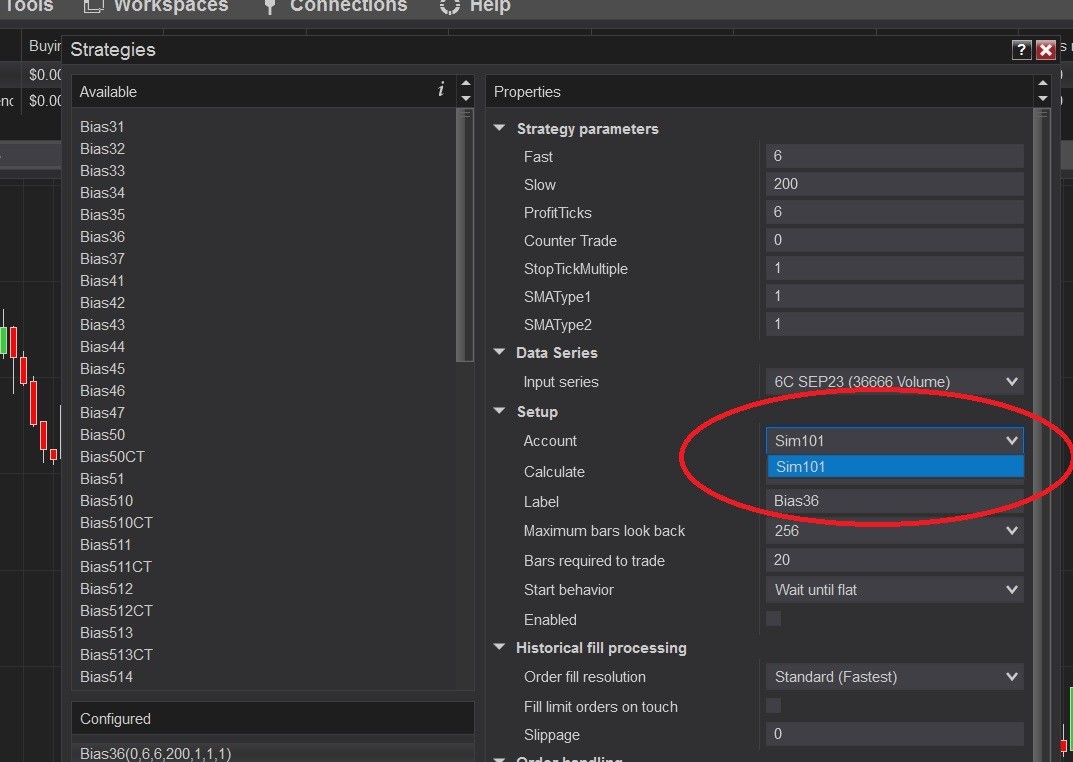Viewport: 1073px width, 762px height.
Task: Close the Strategies dialog
Action: coord(1046,49)
